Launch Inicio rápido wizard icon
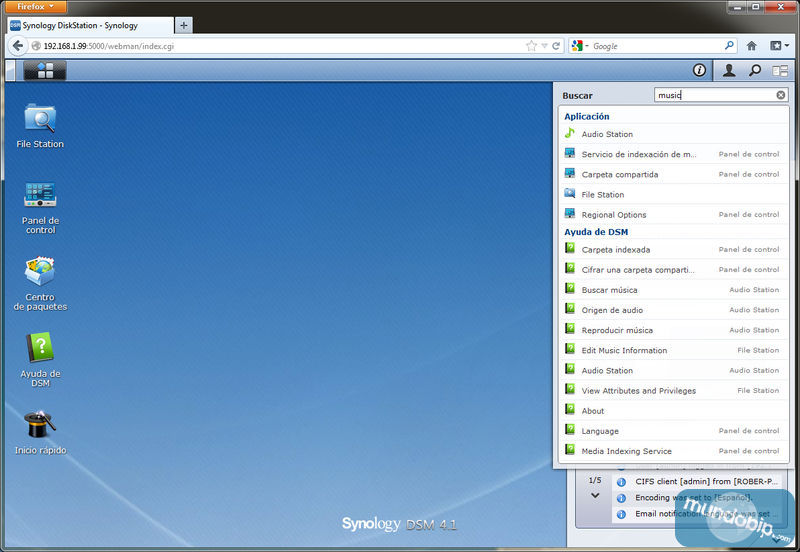The image size is (800, 552). [x=40, y=433]
